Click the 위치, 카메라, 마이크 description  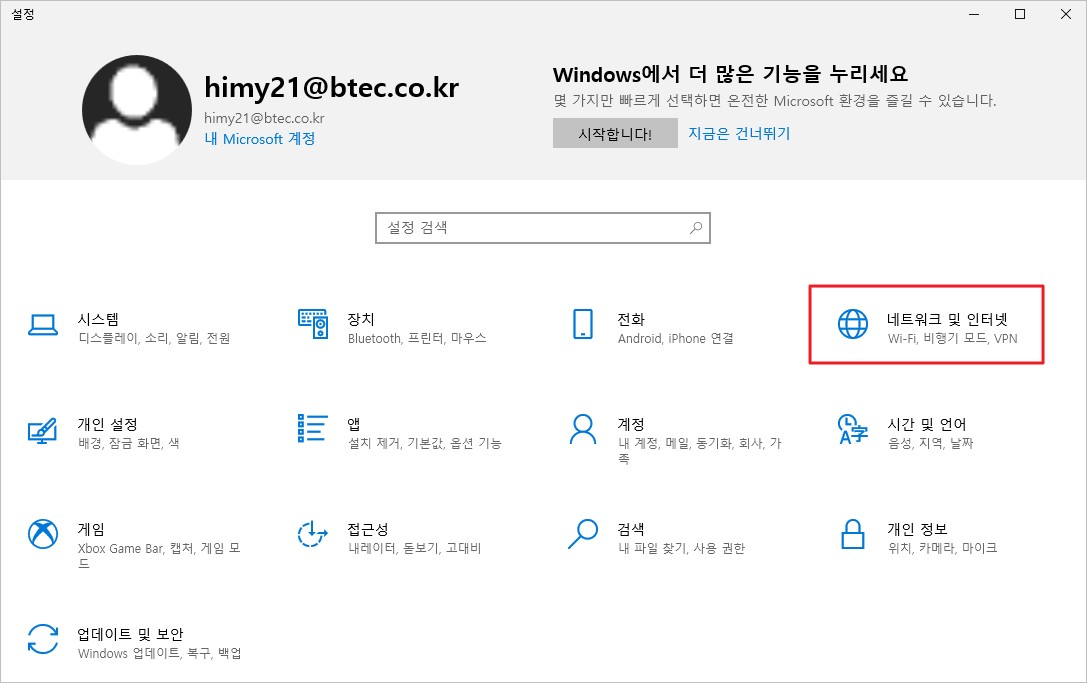tap(943, 548)
